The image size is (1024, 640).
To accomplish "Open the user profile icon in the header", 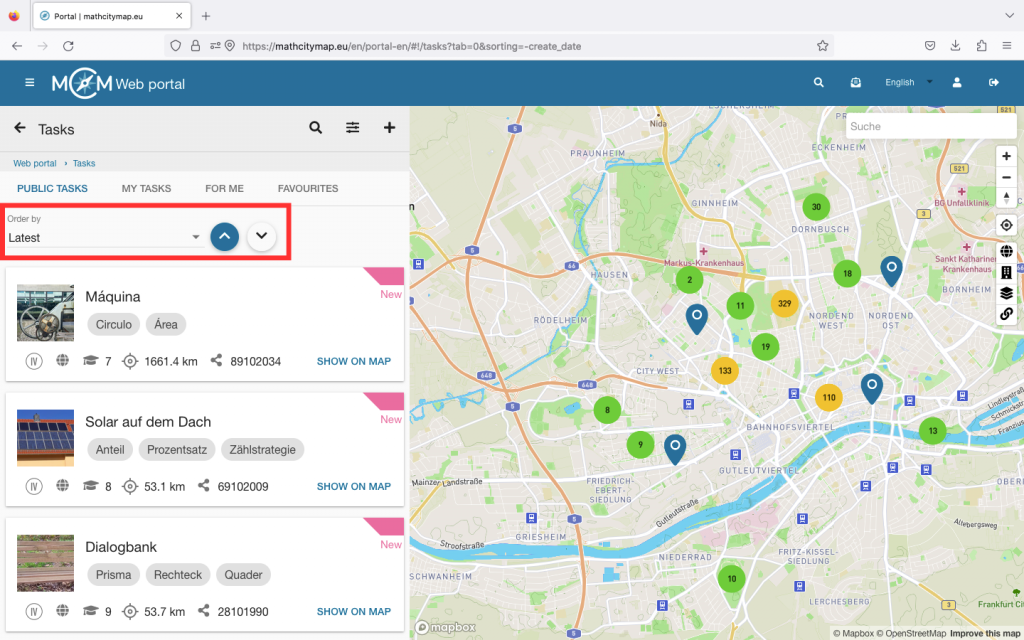I will (957, 83).
